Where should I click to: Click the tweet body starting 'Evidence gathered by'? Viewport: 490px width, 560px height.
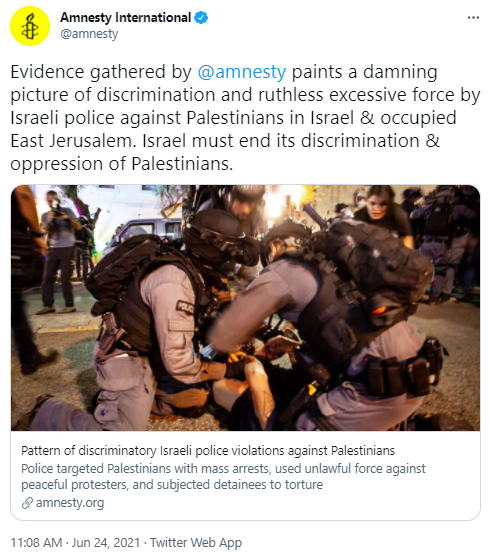(x=245, y=118)
